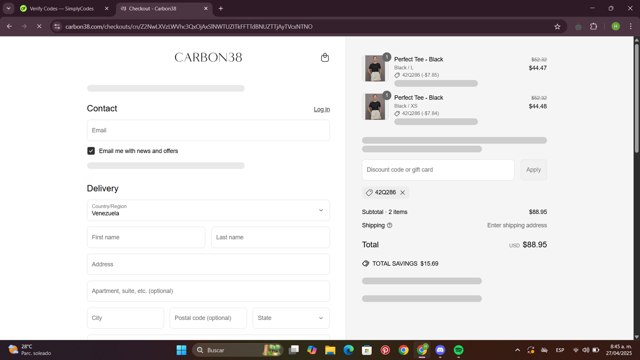The image size is (640, 360).
Task: Open Chrome three-dot menu
Action: pos(631,27)
